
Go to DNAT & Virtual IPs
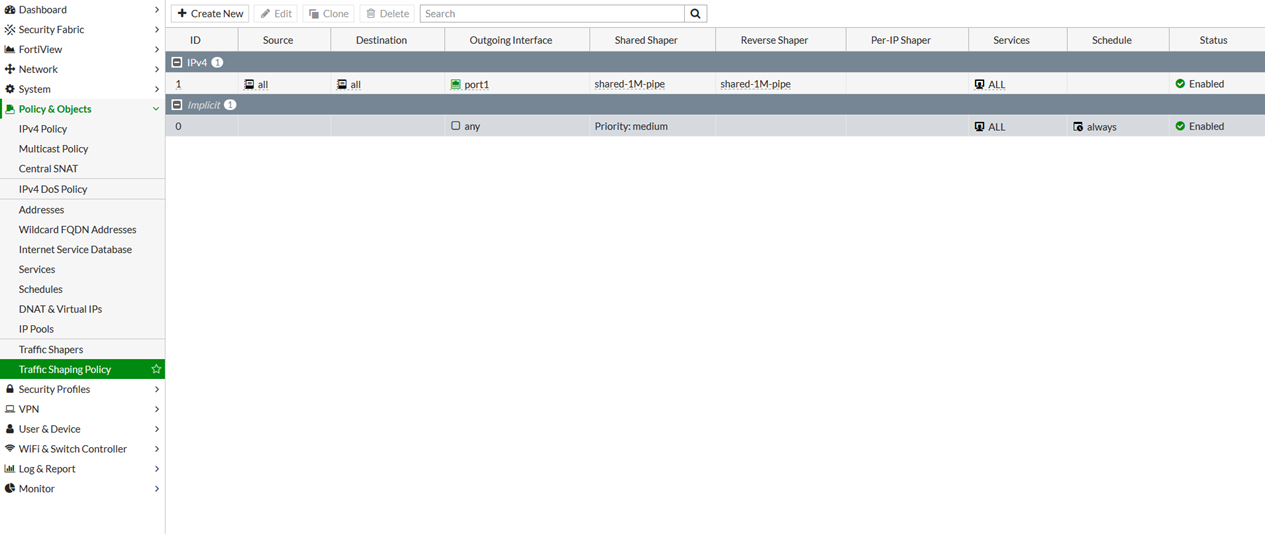click(60, 309)
